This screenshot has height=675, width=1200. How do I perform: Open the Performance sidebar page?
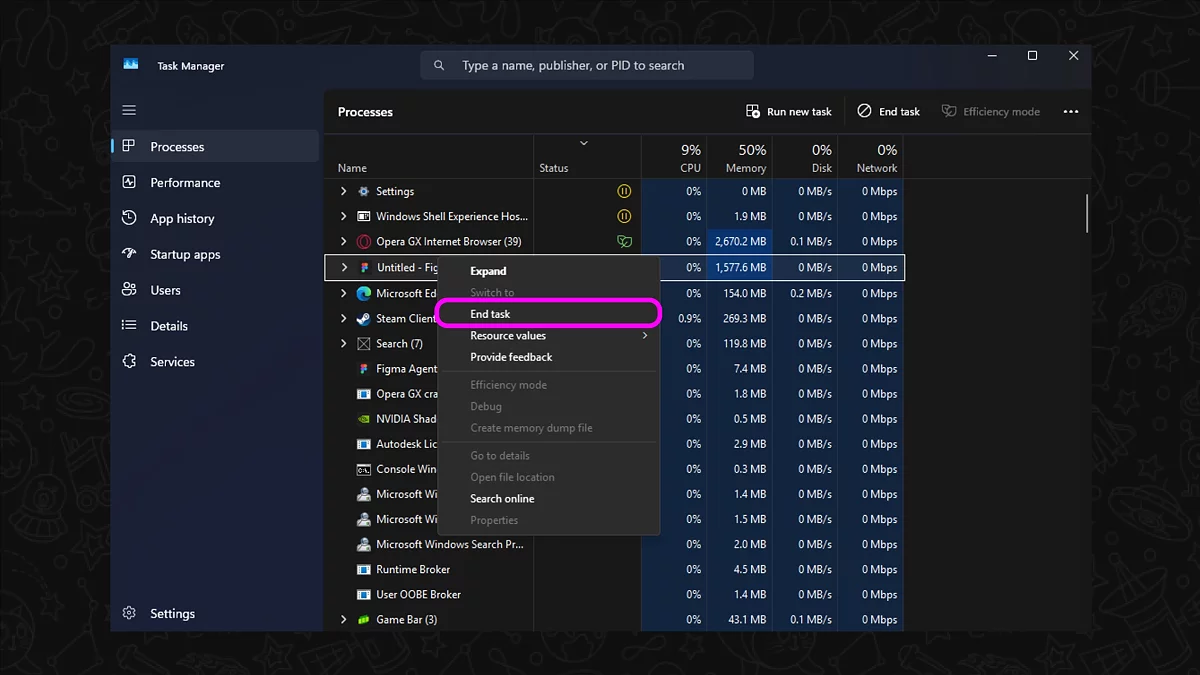pyautogui.click(x=184, y=183)
